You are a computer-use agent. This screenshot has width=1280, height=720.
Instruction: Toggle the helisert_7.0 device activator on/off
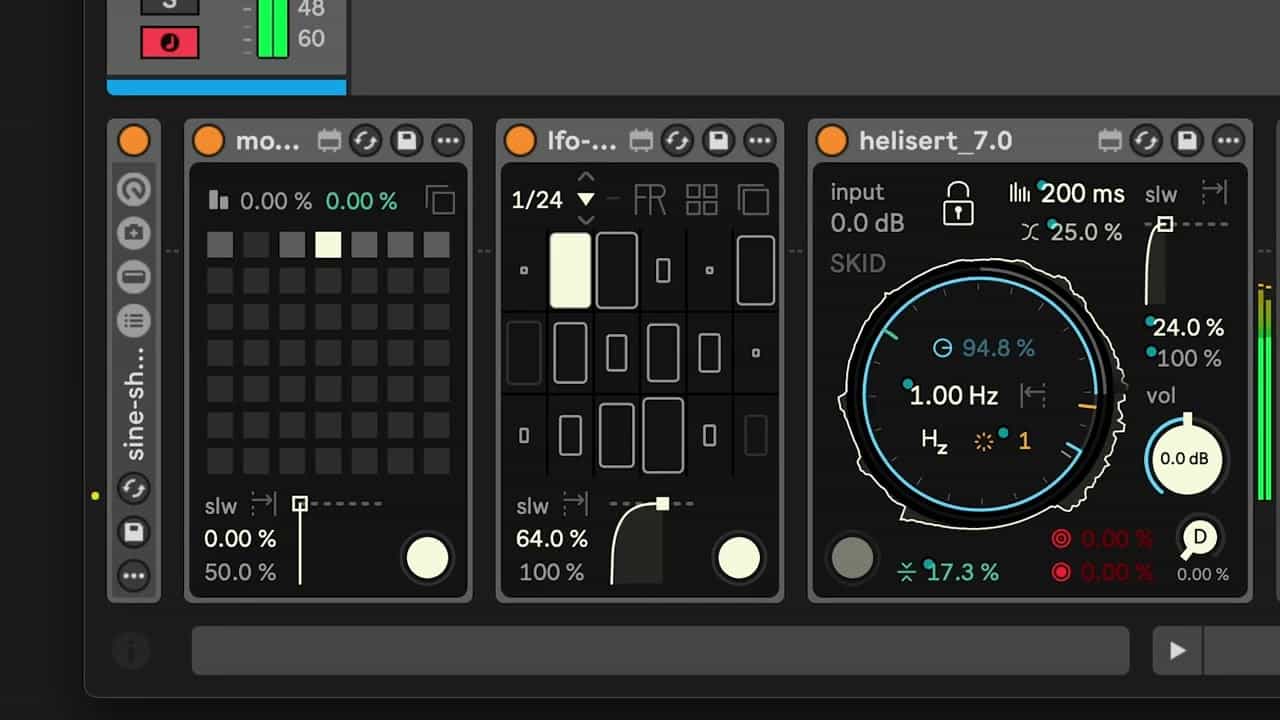(832, 141)
